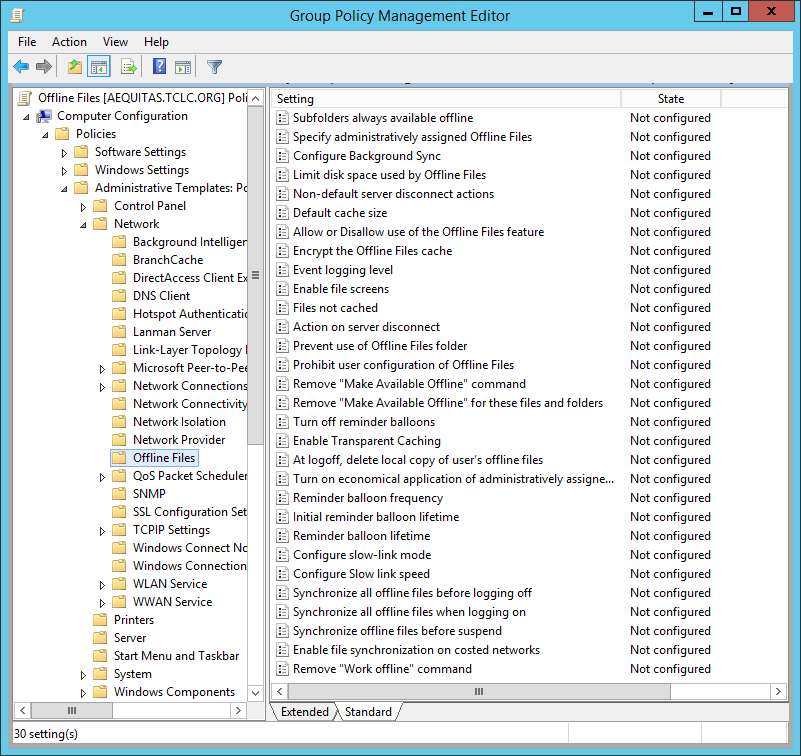Expand the WLAN Service tree node

pyautogui.click(x=103, y=583)
